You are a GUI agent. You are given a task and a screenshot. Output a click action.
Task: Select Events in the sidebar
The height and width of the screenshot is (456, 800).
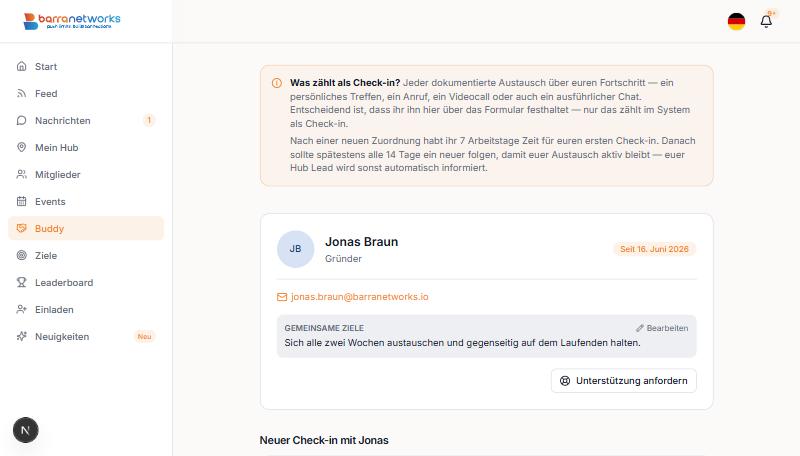(x=86, y=201)
